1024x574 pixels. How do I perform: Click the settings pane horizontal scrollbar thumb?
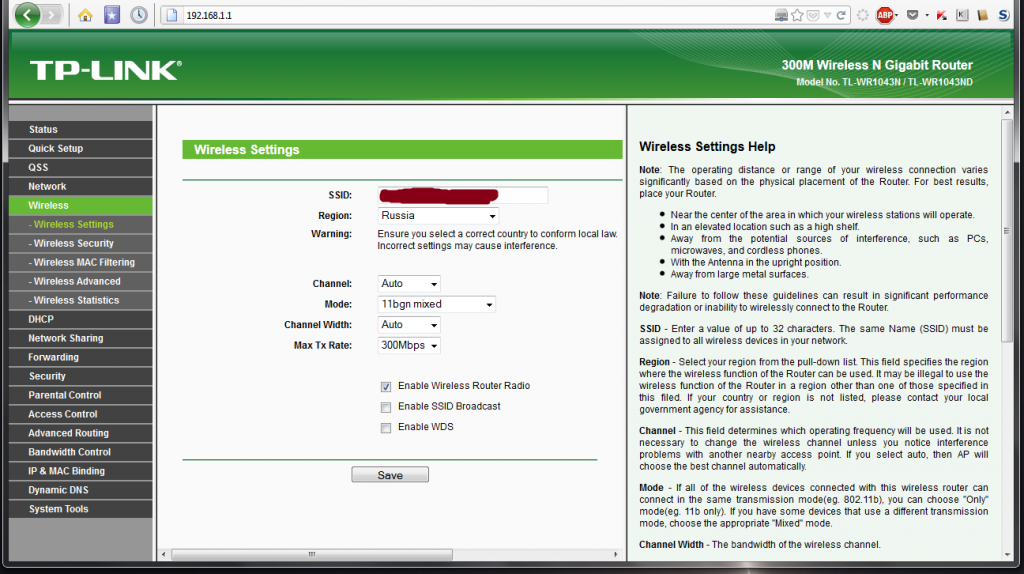[312, 554]
